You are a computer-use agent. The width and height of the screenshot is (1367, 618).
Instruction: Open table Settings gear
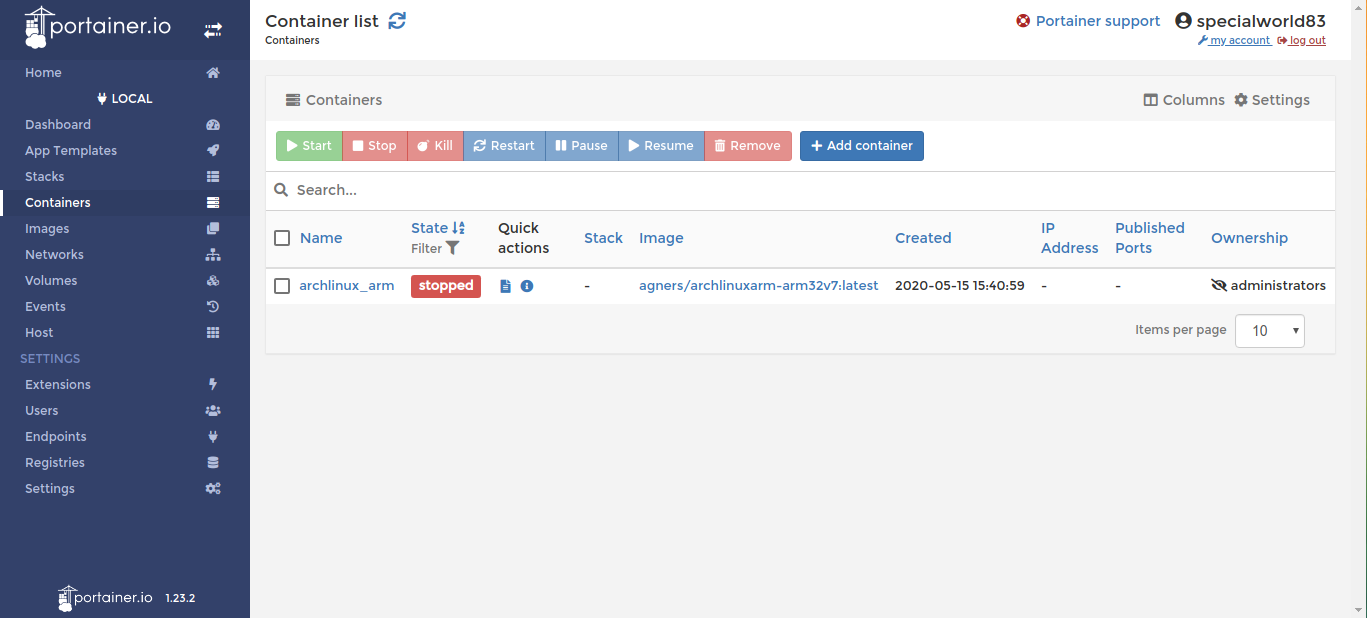(1271, 100)
